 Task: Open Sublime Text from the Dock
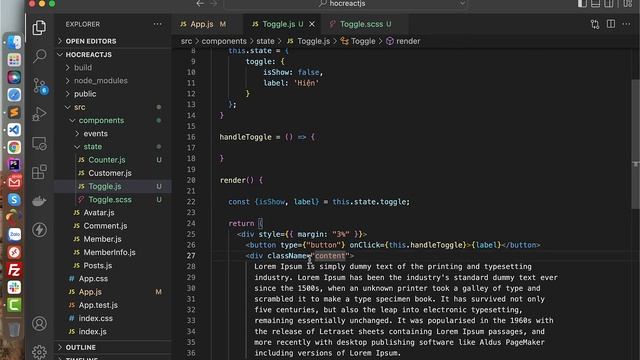coord(14,112)
